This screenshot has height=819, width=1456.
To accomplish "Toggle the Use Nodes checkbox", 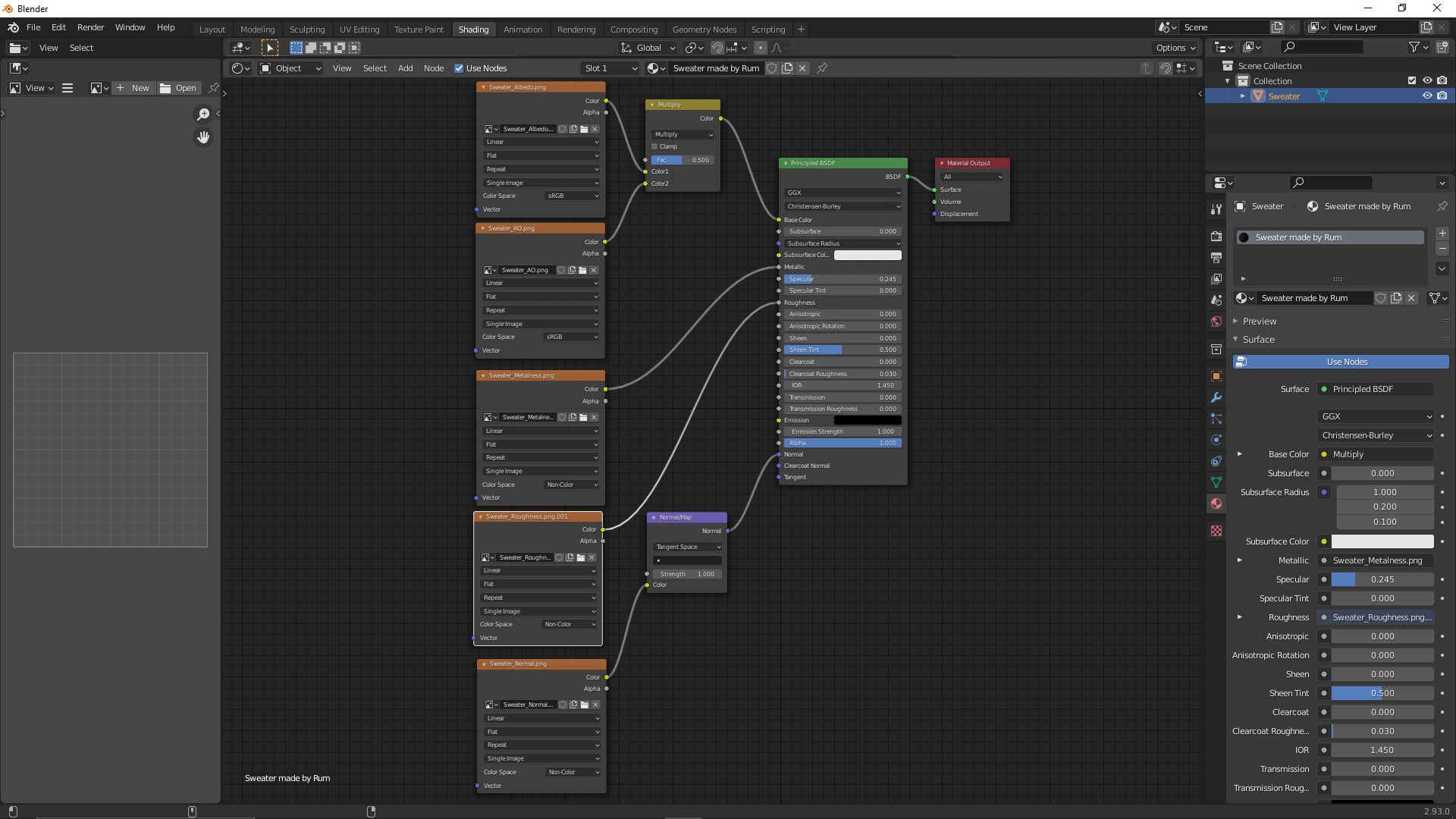I will (459, 68).
